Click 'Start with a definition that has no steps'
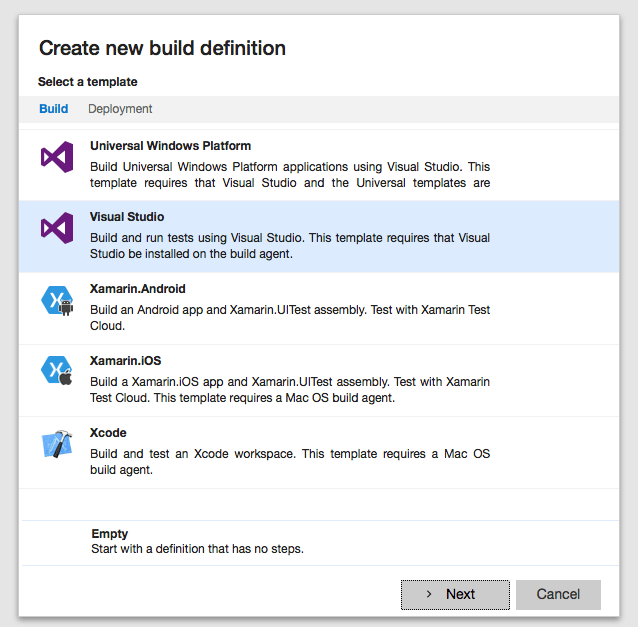The image size is (638, 627). click(197, 548)
